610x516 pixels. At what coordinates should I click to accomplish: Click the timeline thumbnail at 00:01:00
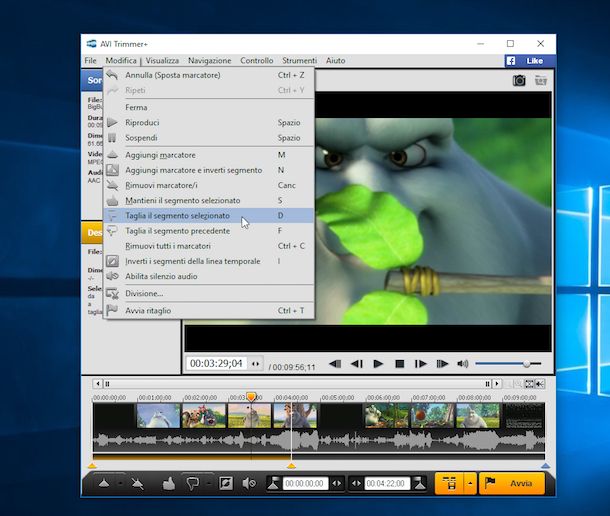pos(159,416)
